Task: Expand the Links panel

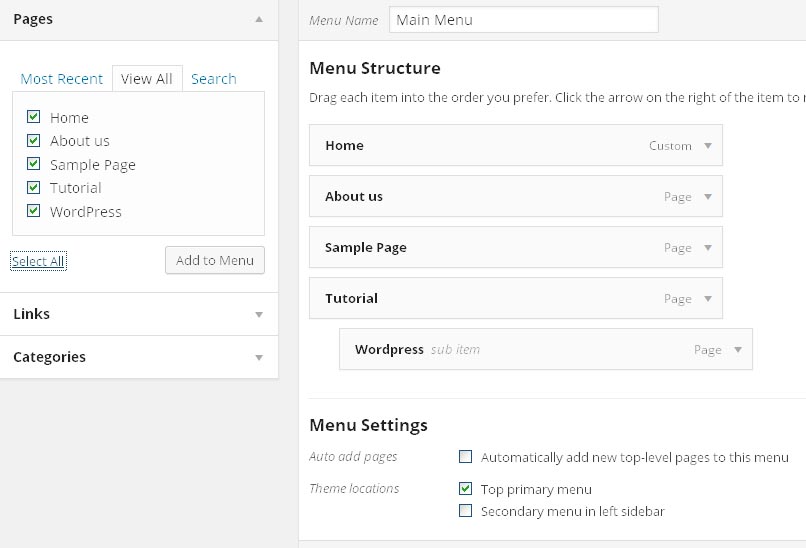Action: [x=259, y=314]
